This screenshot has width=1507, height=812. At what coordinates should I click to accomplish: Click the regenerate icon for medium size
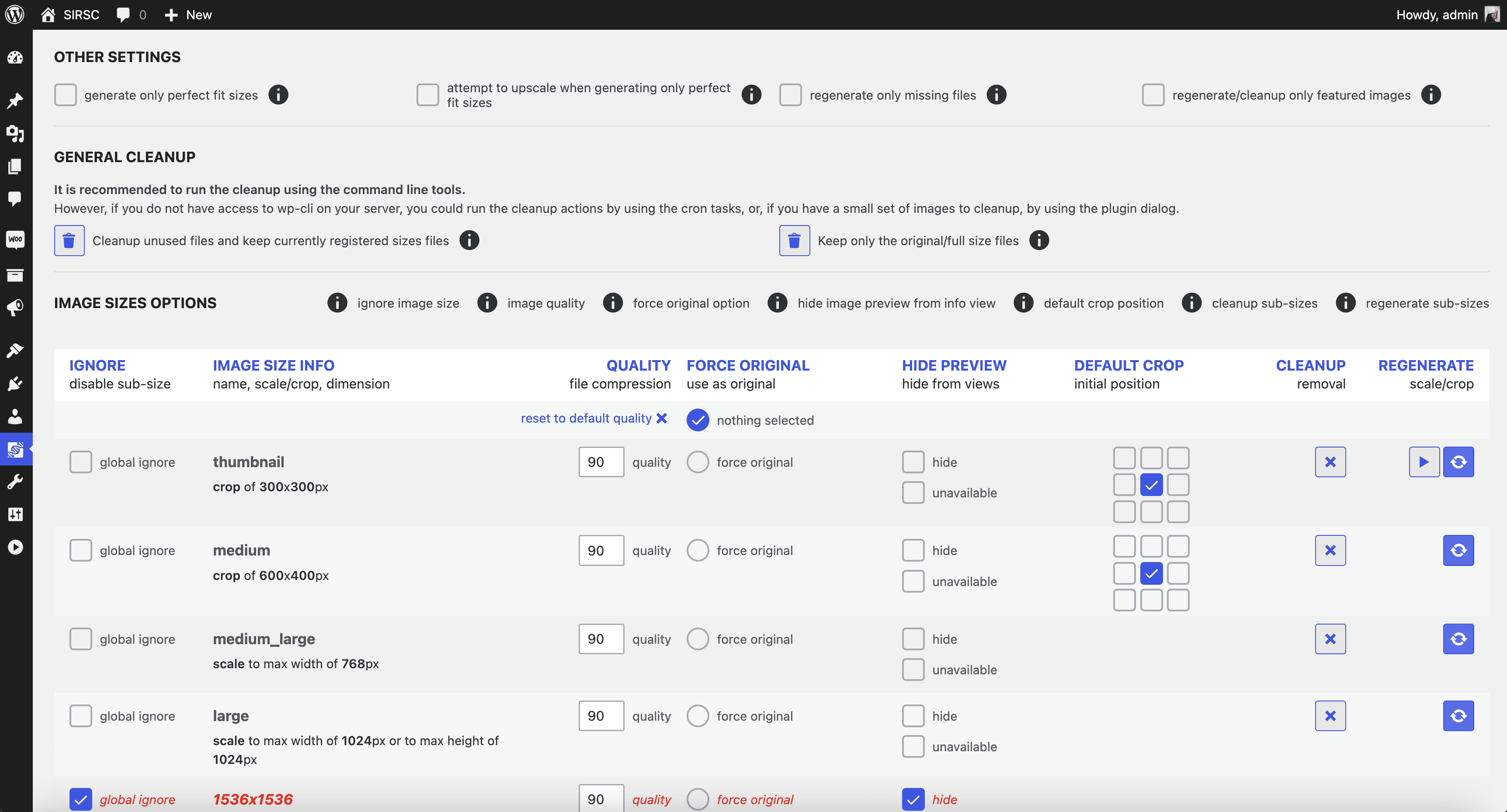tap(1459, 550)
